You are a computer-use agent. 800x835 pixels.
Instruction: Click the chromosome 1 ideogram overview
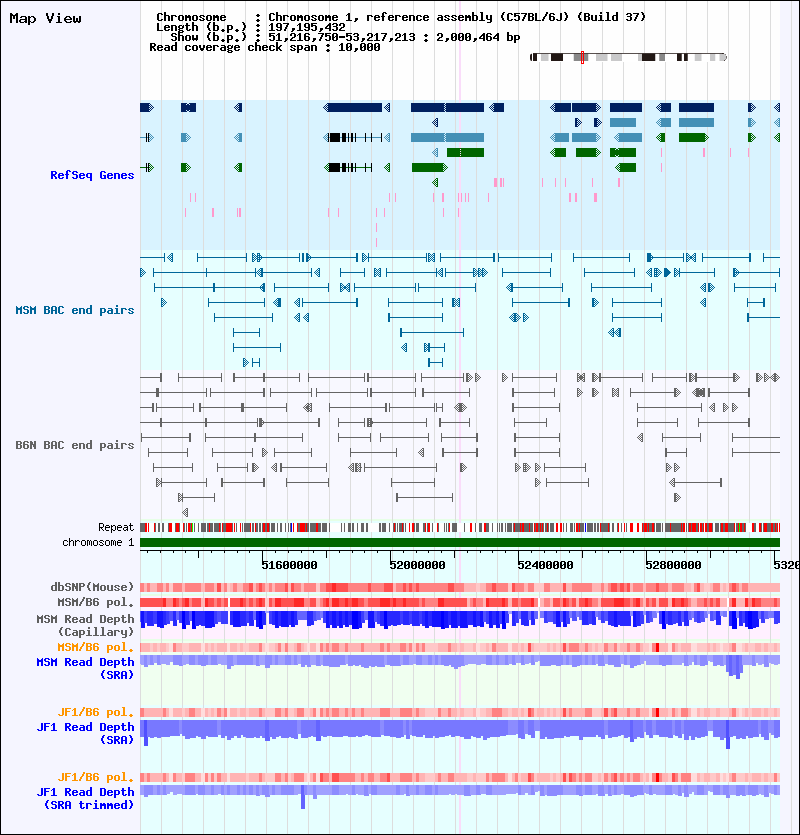(628, 57)
